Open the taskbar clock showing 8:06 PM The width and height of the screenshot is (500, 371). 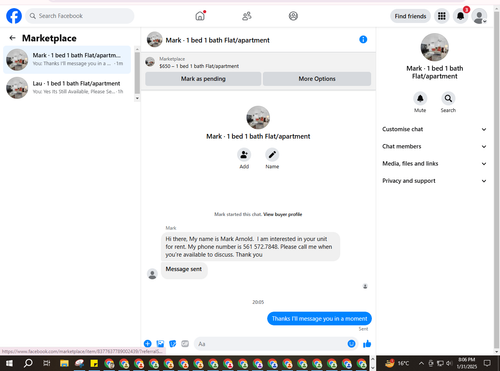(467, 363)
